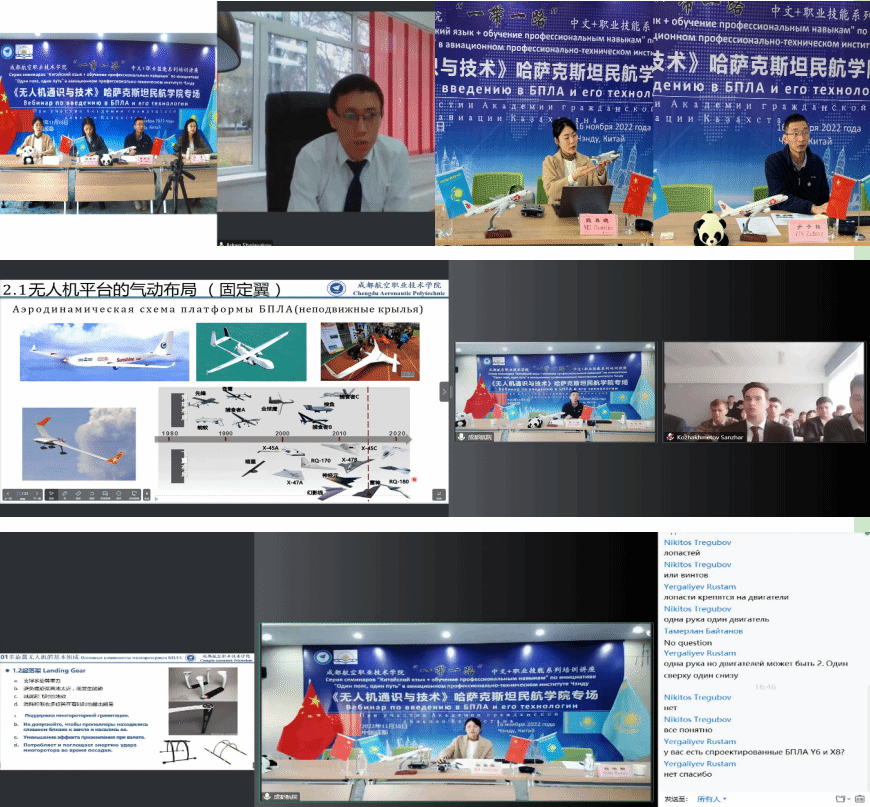The image size is (870, 807).
Task: Click the "1.2起落架 Landing Gear" slide heading
Action: coord(49,670)
